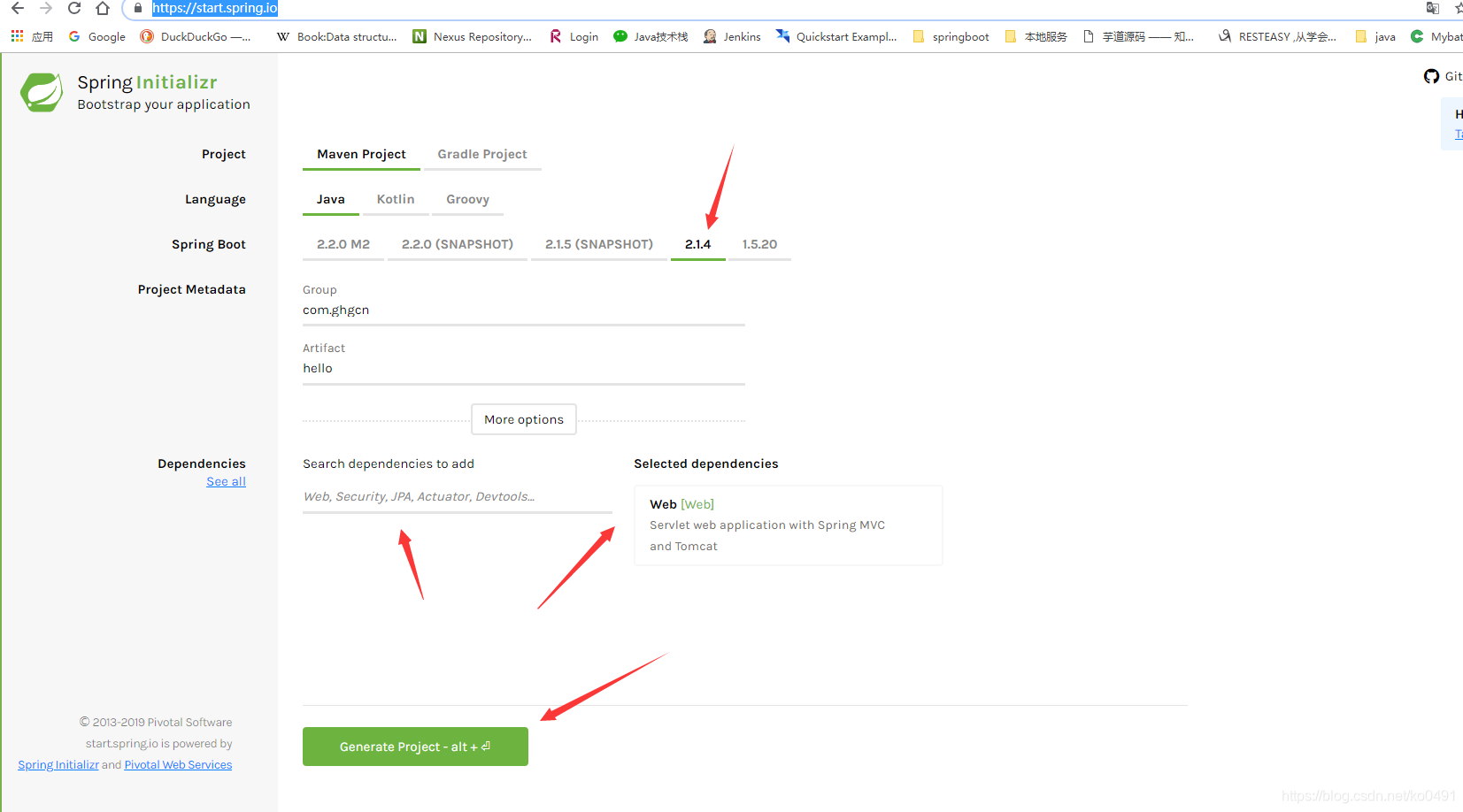Choose Groovy as the language
1463x812 pixels.
click(x=467, y=199)
